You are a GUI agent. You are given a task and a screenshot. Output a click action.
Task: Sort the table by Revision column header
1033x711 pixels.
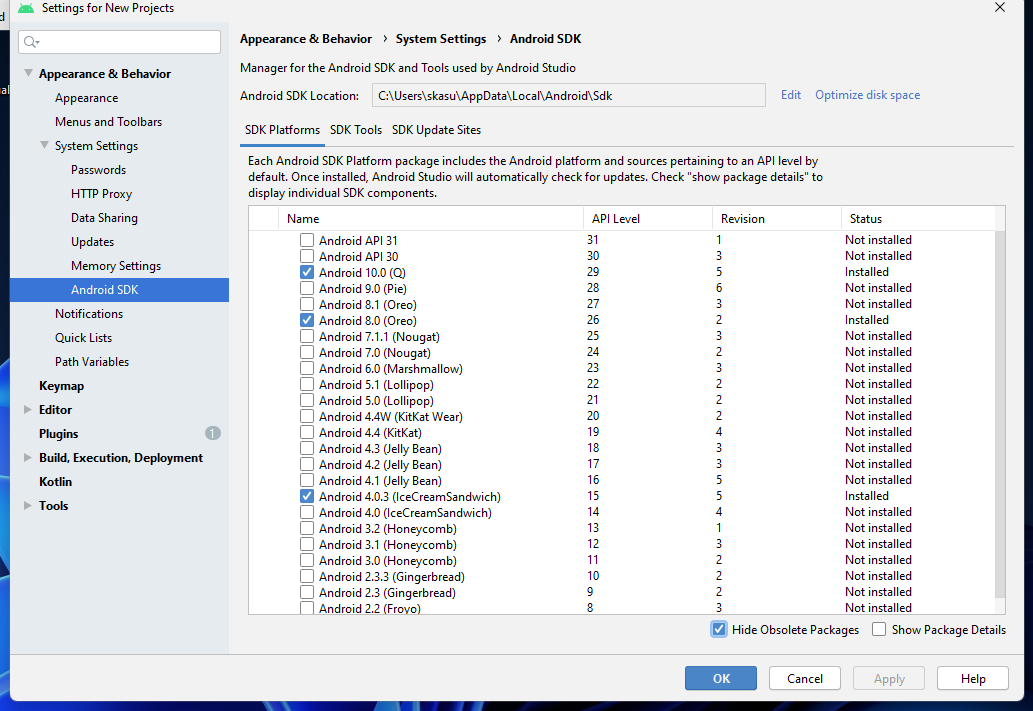point(777,219)
